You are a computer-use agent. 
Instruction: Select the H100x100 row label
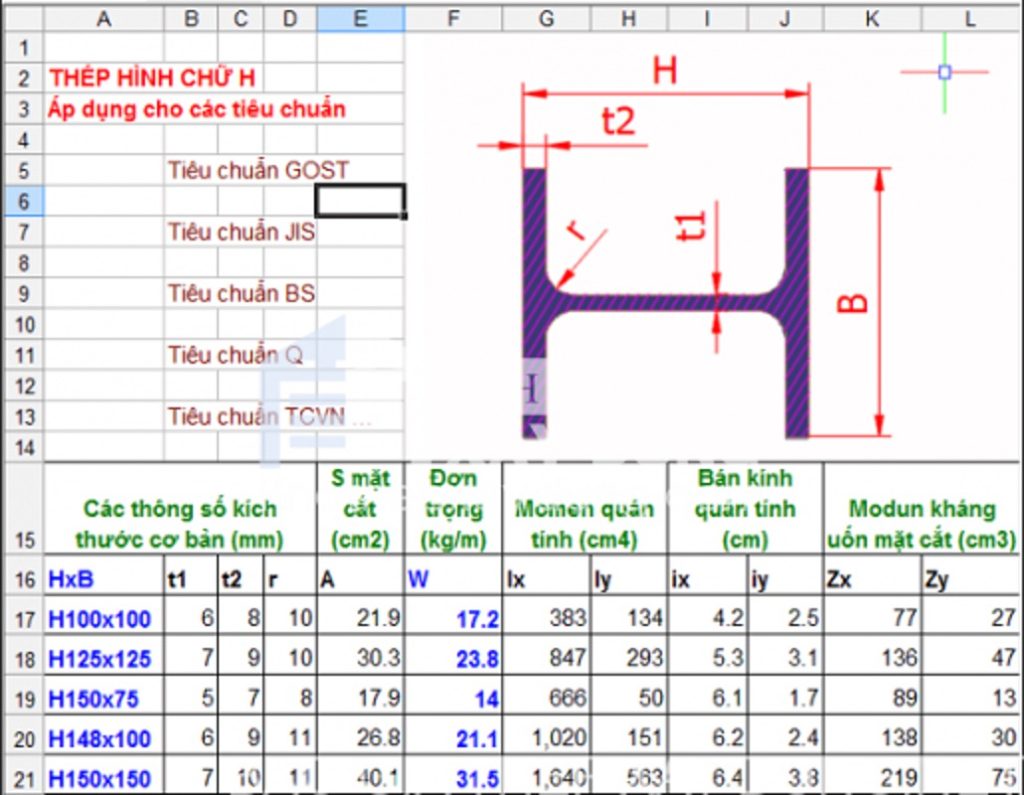pyautogui.click(x=100, y=620)
